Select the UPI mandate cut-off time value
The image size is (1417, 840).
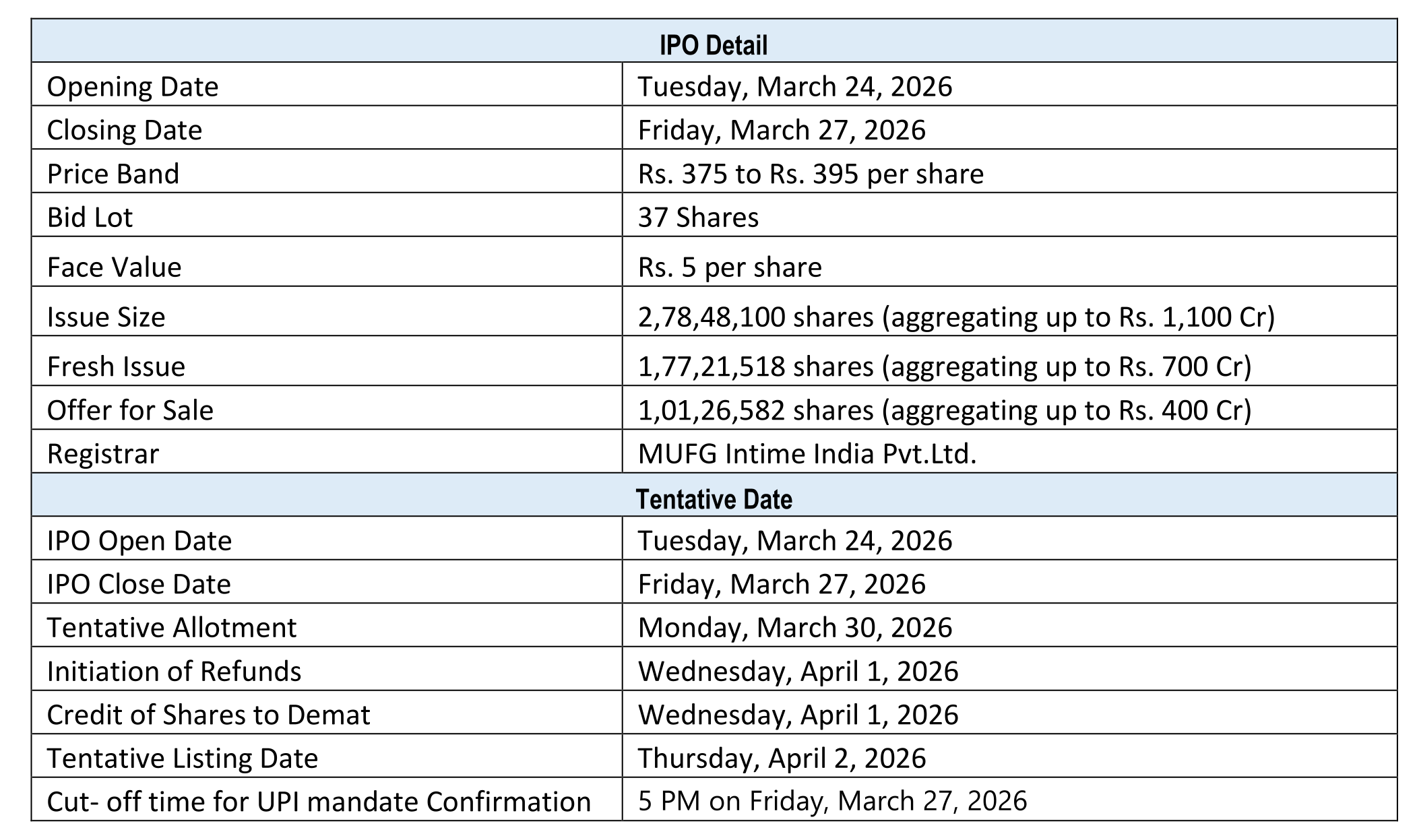(x=832, y=802)
